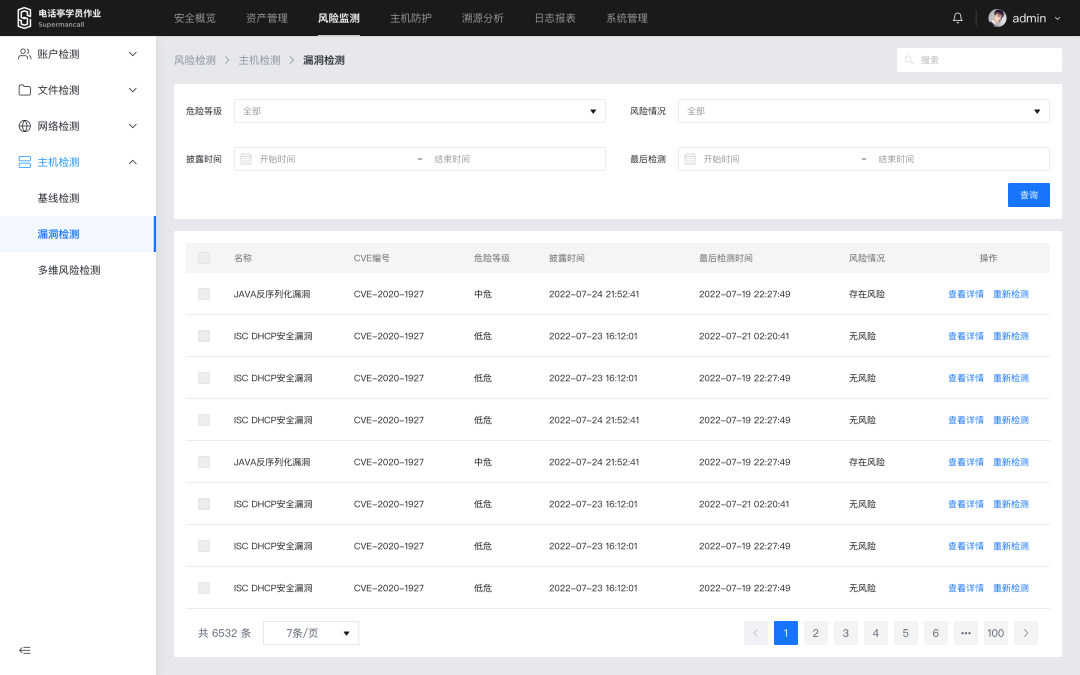Click 查看详情 in the first table row
Image resolution: width=1080 pixels, height=675 pixels.
[x=966, y=294]
